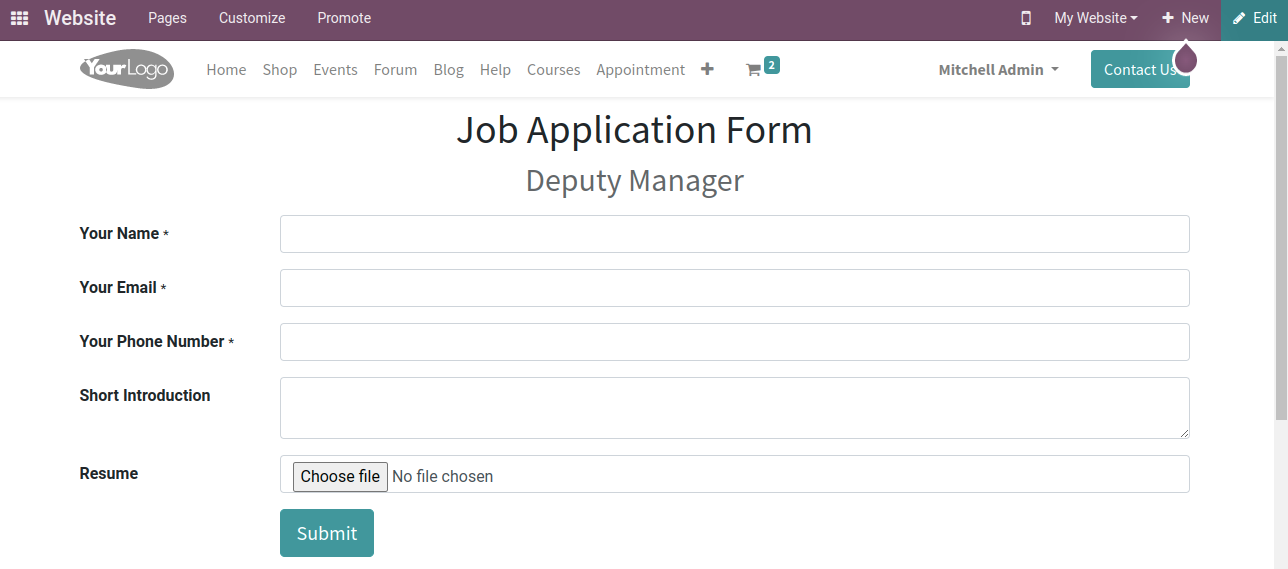This screenshot has width=1288, height=569.
Task: Open the apps grid menu icon
Action: tap(19, 18)
